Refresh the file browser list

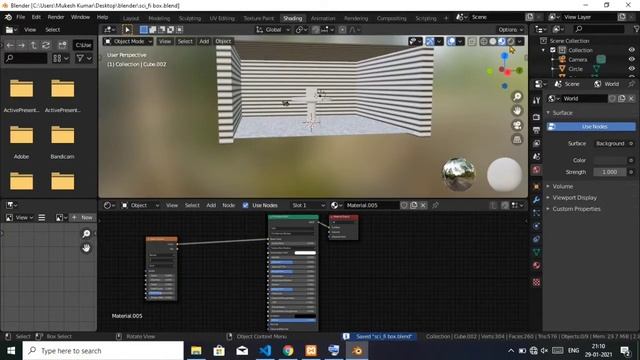pyautogui.click(x=46, y=45)
